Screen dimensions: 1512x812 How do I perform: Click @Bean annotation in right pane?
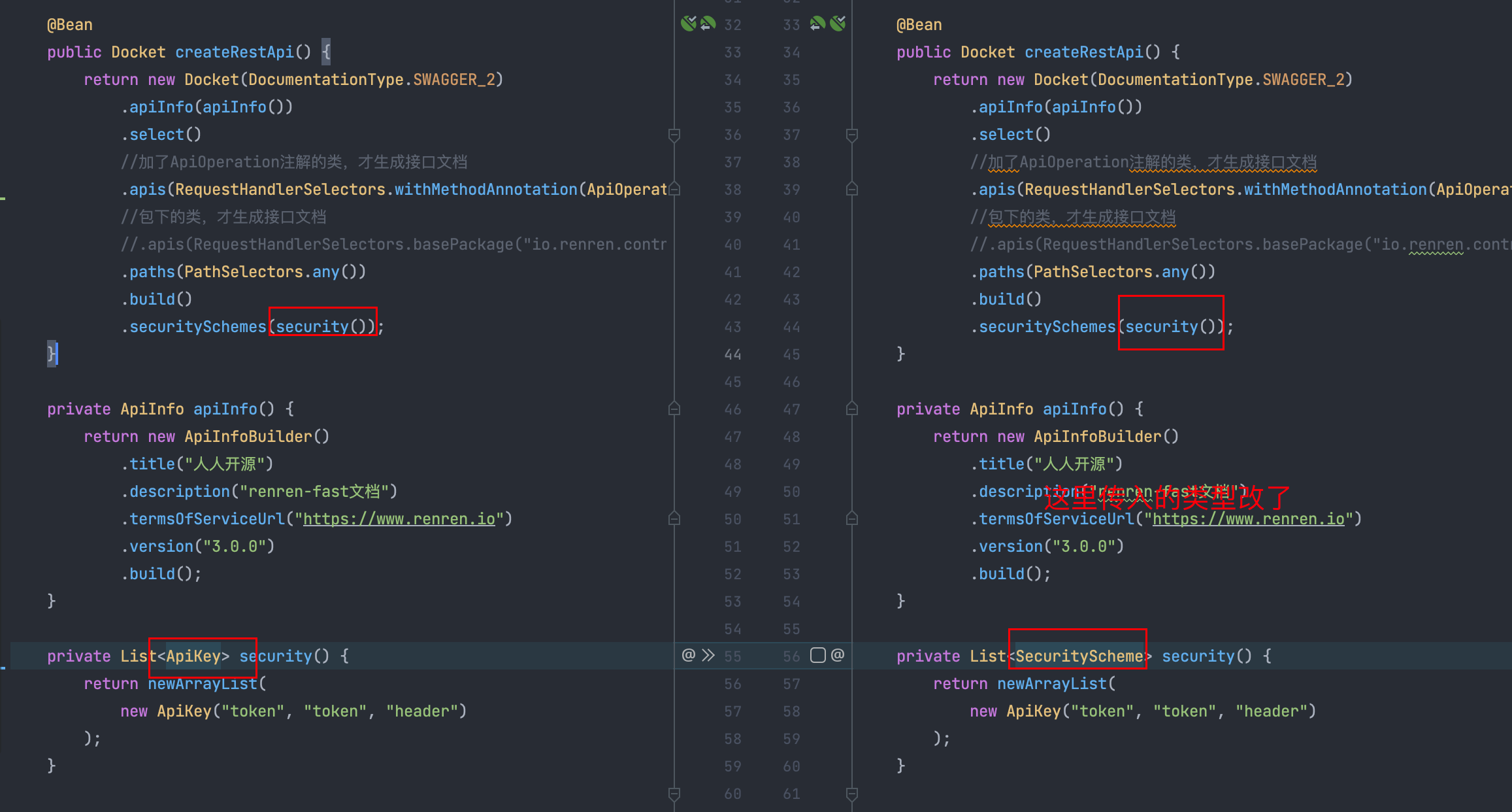[x=919, y=25]
